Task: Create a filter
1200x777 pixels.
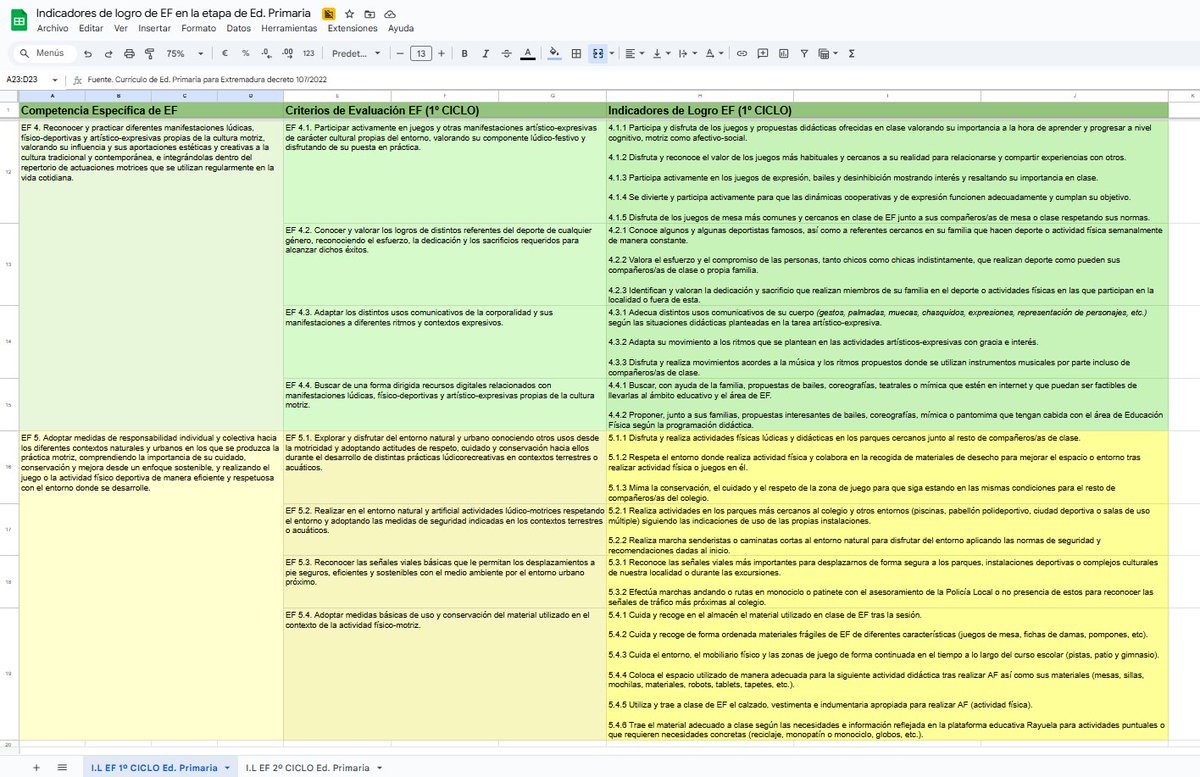Action: [x=805, y=53]
